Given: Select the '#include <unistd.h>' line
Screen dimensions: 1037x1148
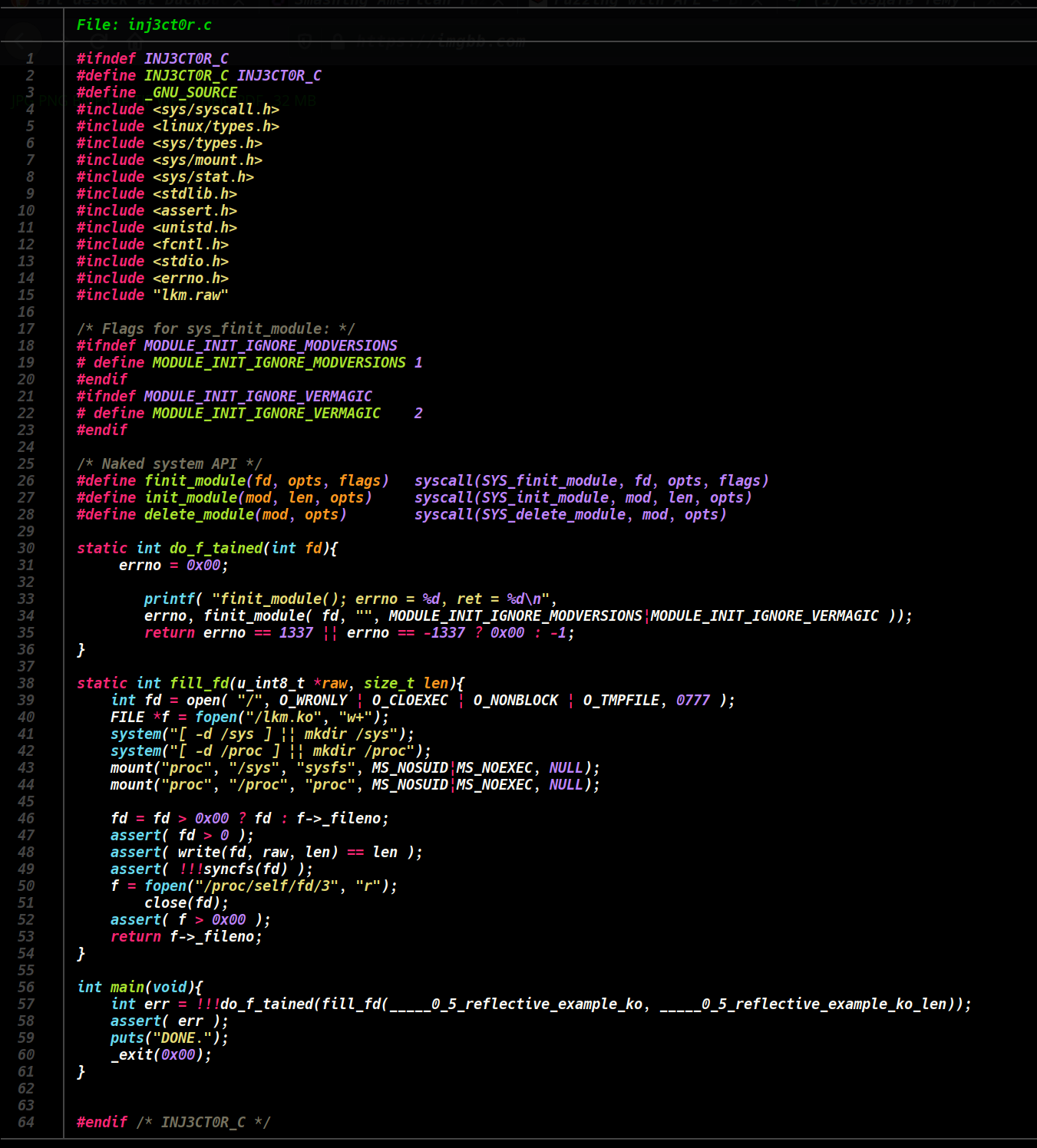Looking at the screenshot, I should [x=157, y=227].
